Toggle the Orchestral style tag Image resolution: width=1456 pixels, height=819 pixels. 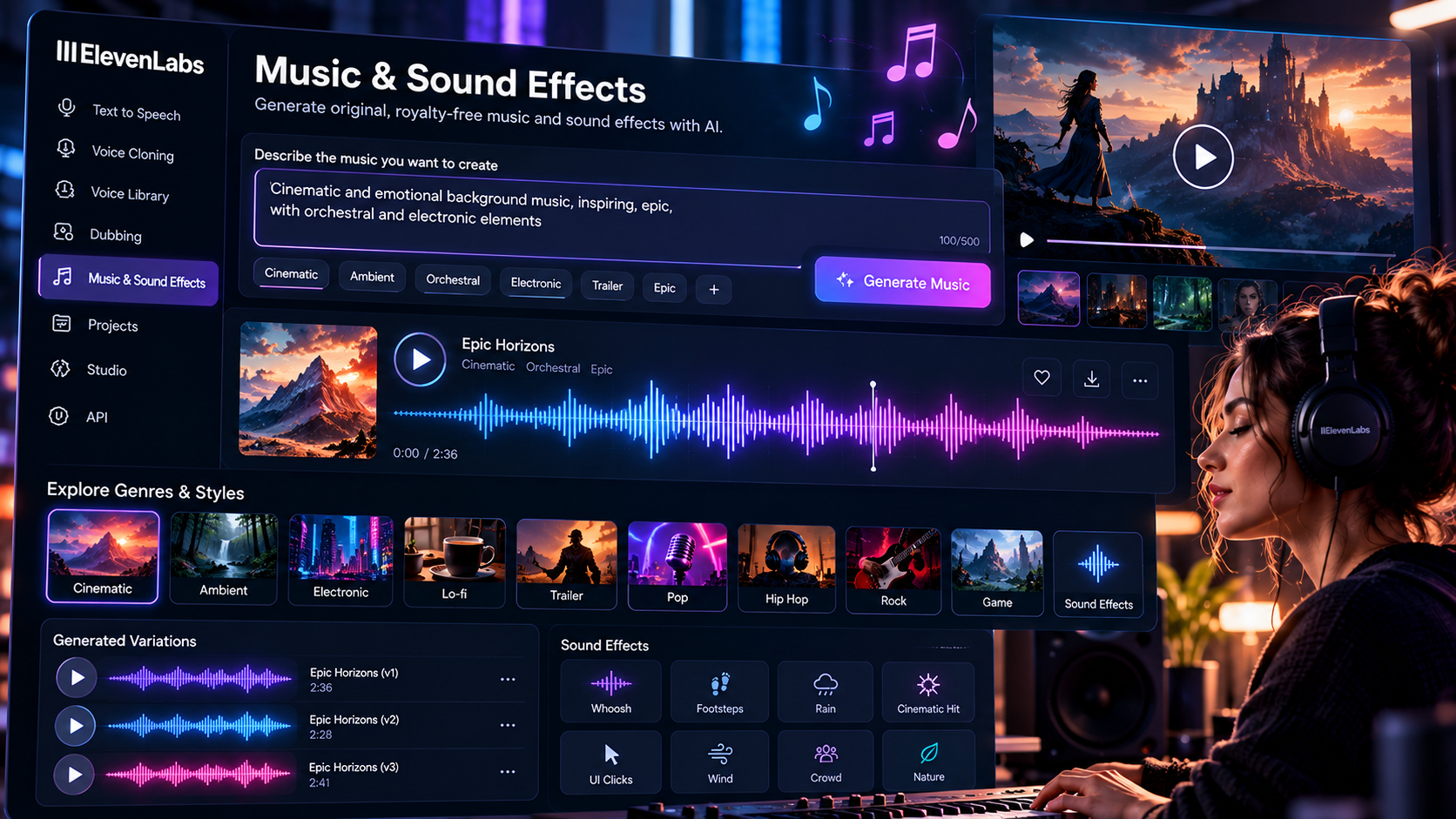453,279
